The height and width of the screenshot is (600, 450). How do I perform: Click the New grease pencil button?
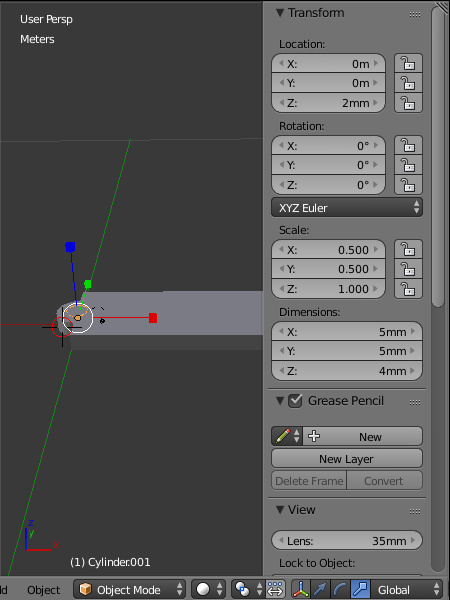pyautogui.click(x=363, y=436)
